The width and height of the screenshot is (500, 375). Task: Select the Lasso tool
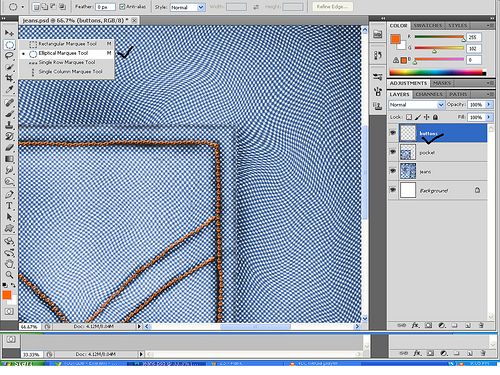point(9,55)
